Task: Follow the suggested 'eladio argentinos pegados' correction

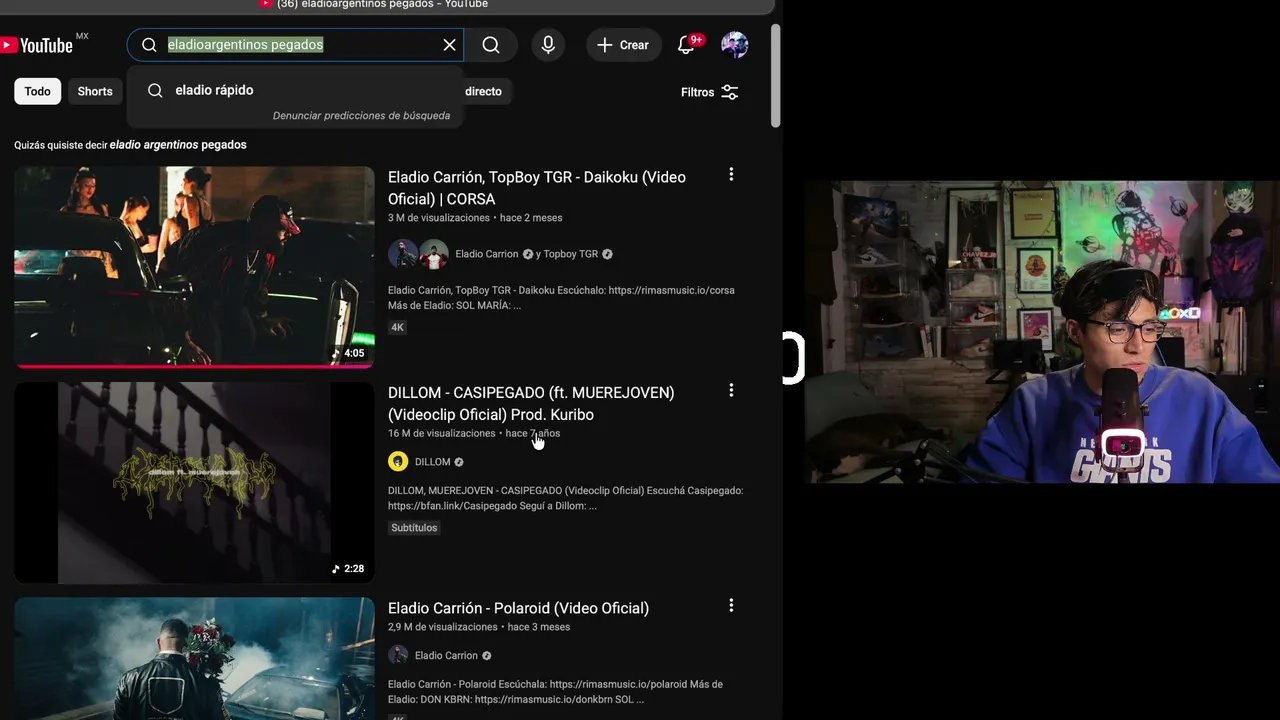Action: pos(178,145)
